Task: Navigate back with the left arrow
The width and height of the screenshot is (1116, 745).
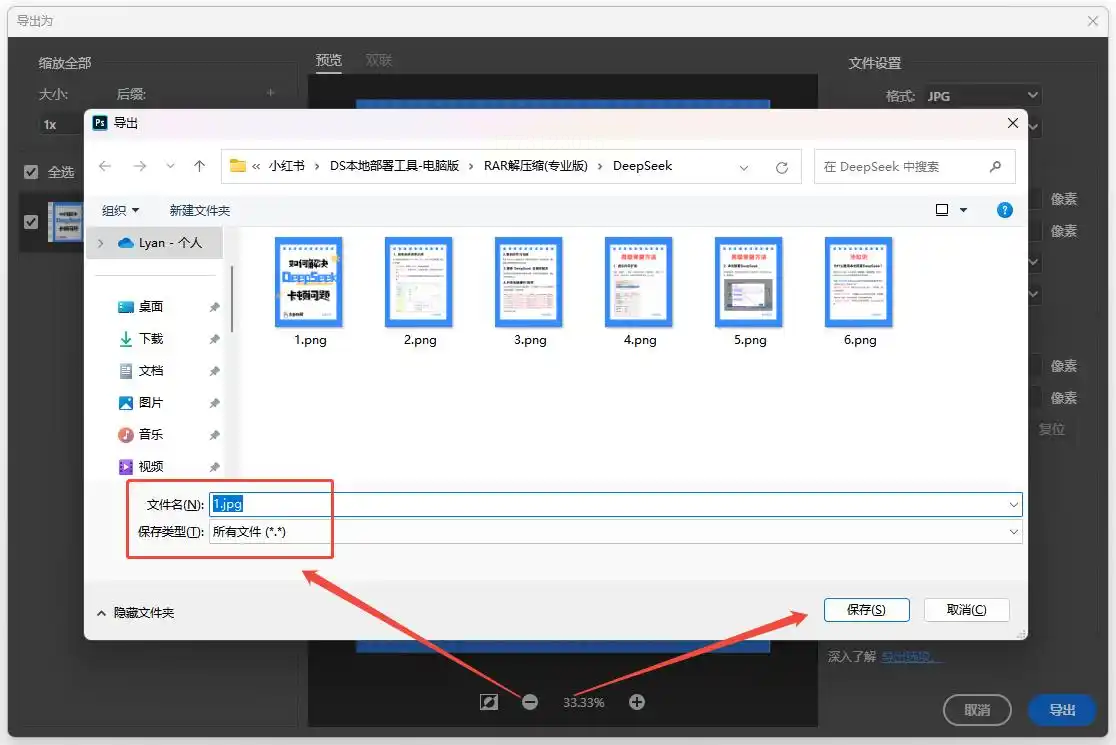Action: 106,167
